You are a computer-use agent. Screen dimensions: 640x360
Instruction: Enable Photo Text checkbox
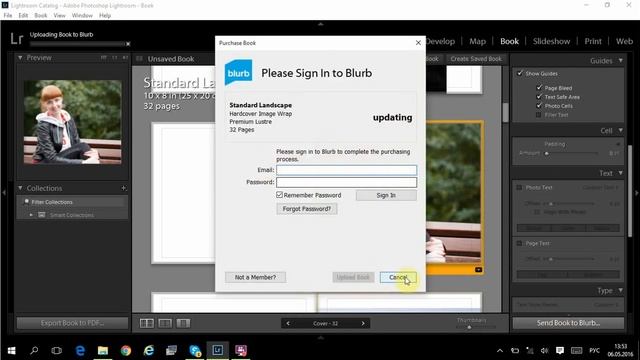(x=519, y=187)
